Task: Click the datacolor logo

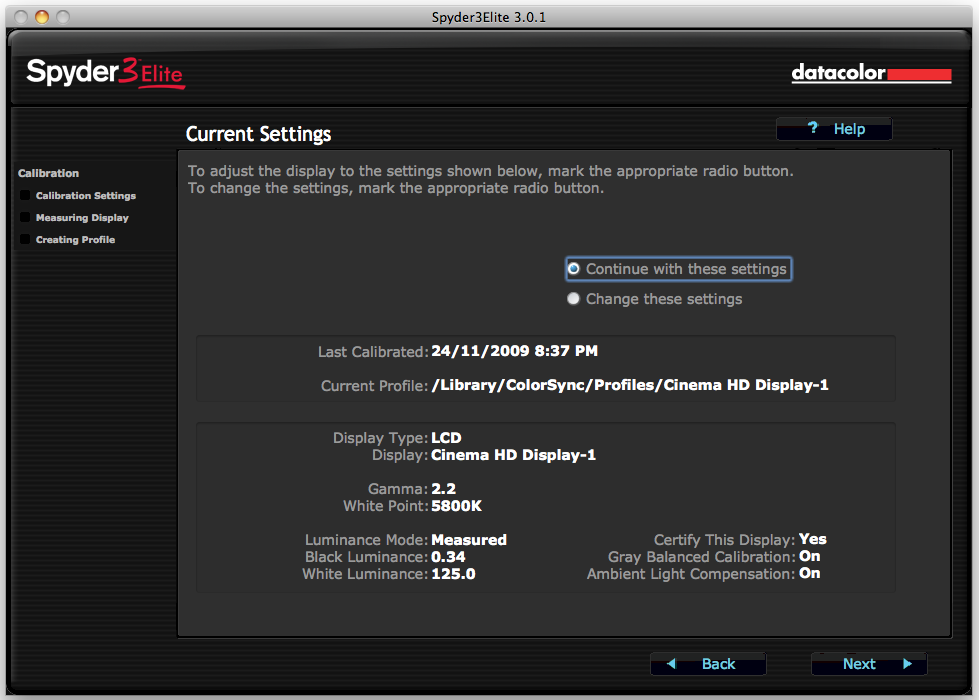Action: tap(871, 73)
